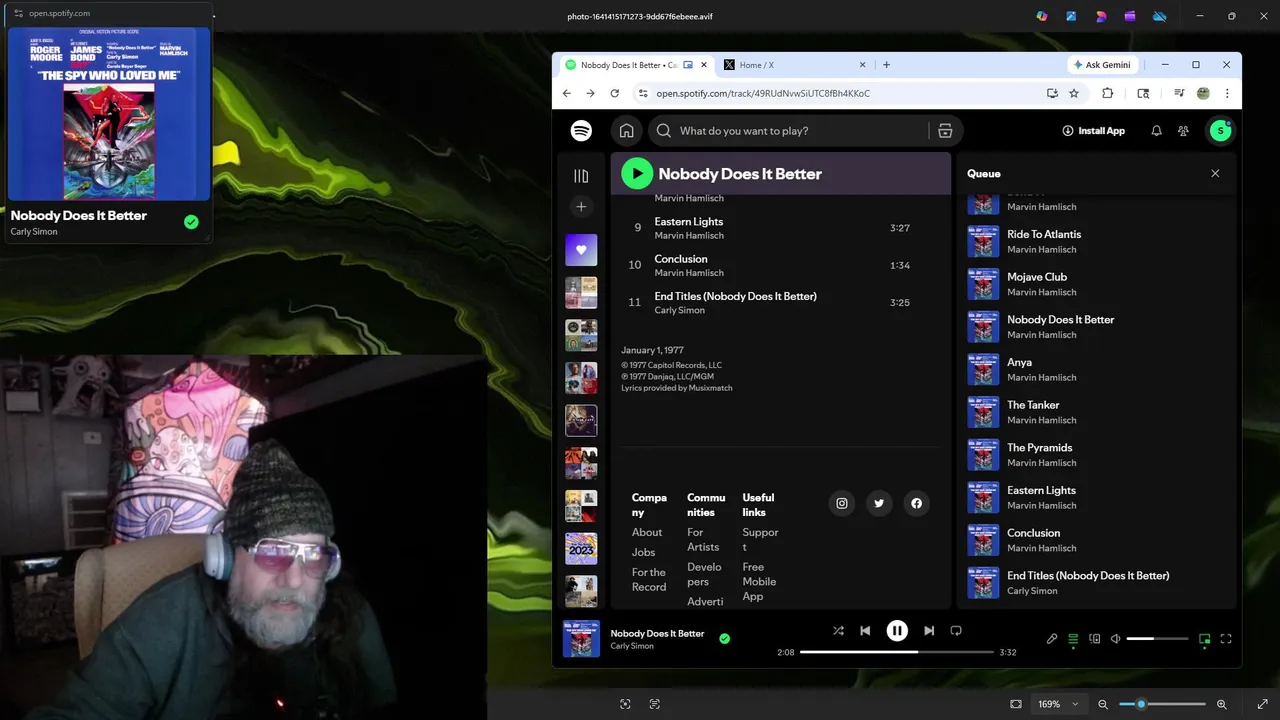
Task: Click the Install App button
Action: tap(1093, 131)
